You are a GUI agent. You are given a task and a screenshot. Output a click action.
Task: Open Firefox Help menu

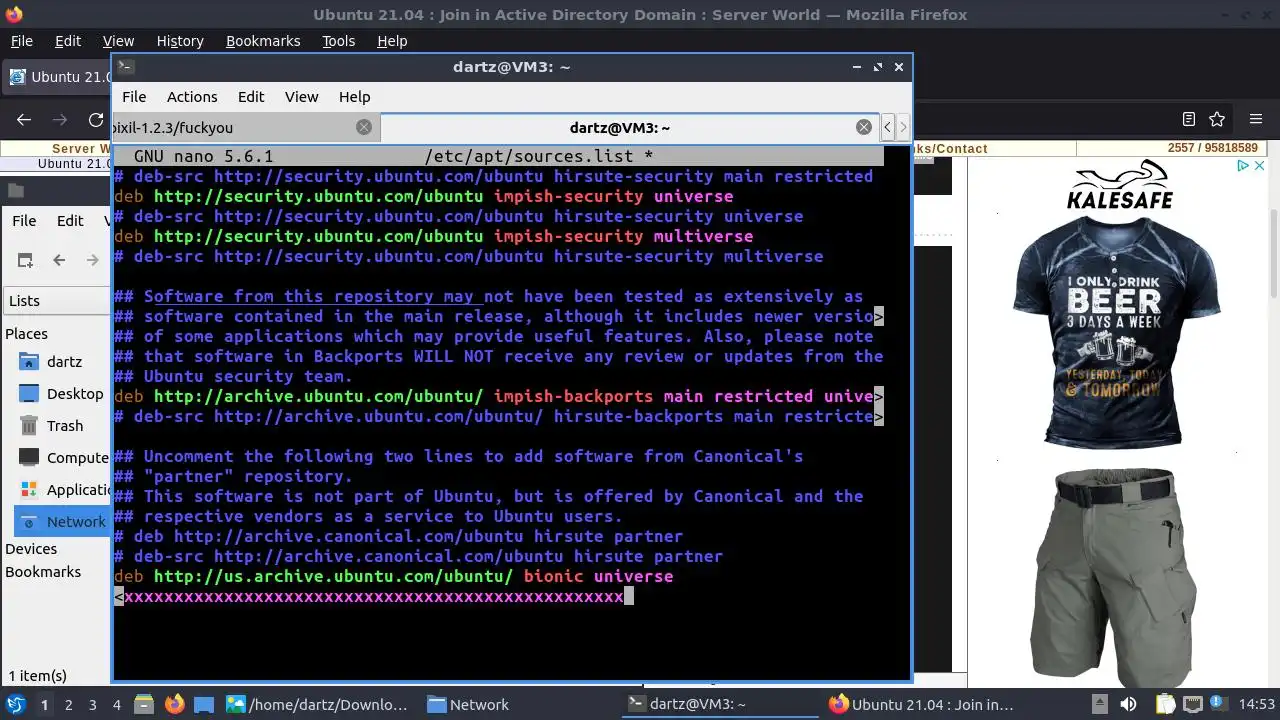[x=392, y=41]
